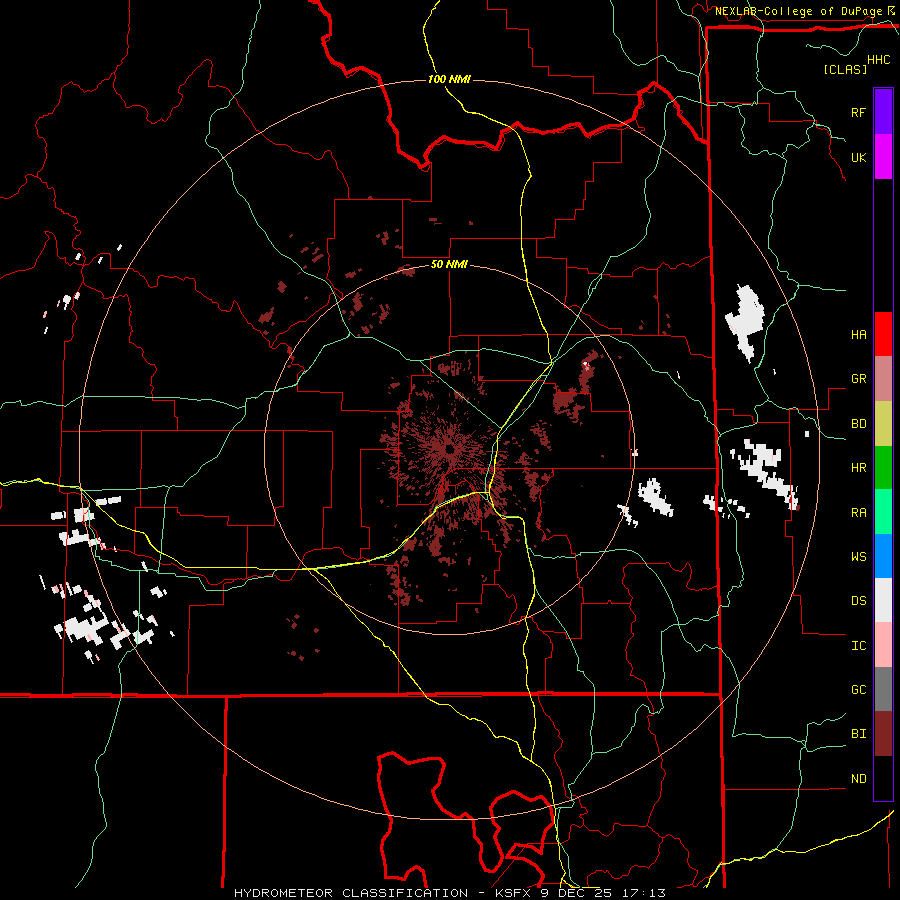Click the RF purple legend swatch
The height and width of the screenshot is (900, 900).
(x=883, y=112)
